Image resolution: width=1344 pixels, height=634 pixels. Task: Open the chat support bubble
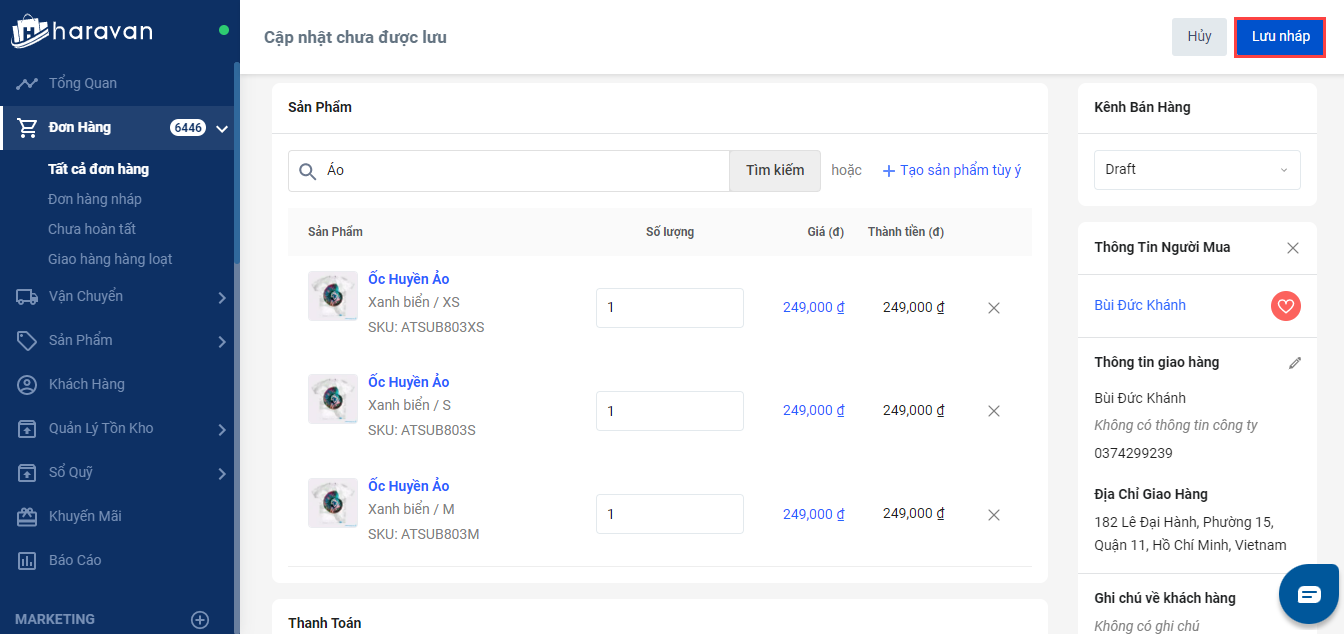(x=1309, y=594)
